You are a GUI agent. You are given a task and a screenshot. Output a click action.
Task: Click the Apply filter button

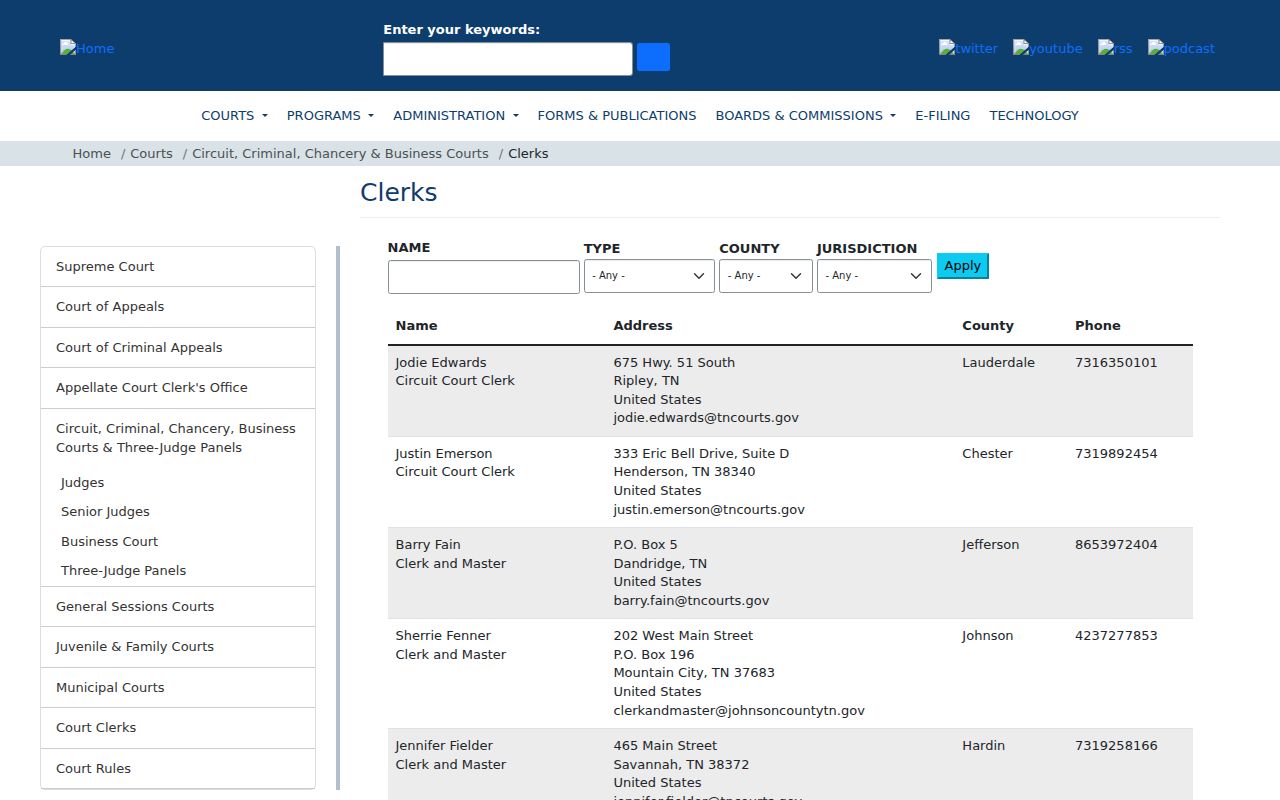coord(963,266)
